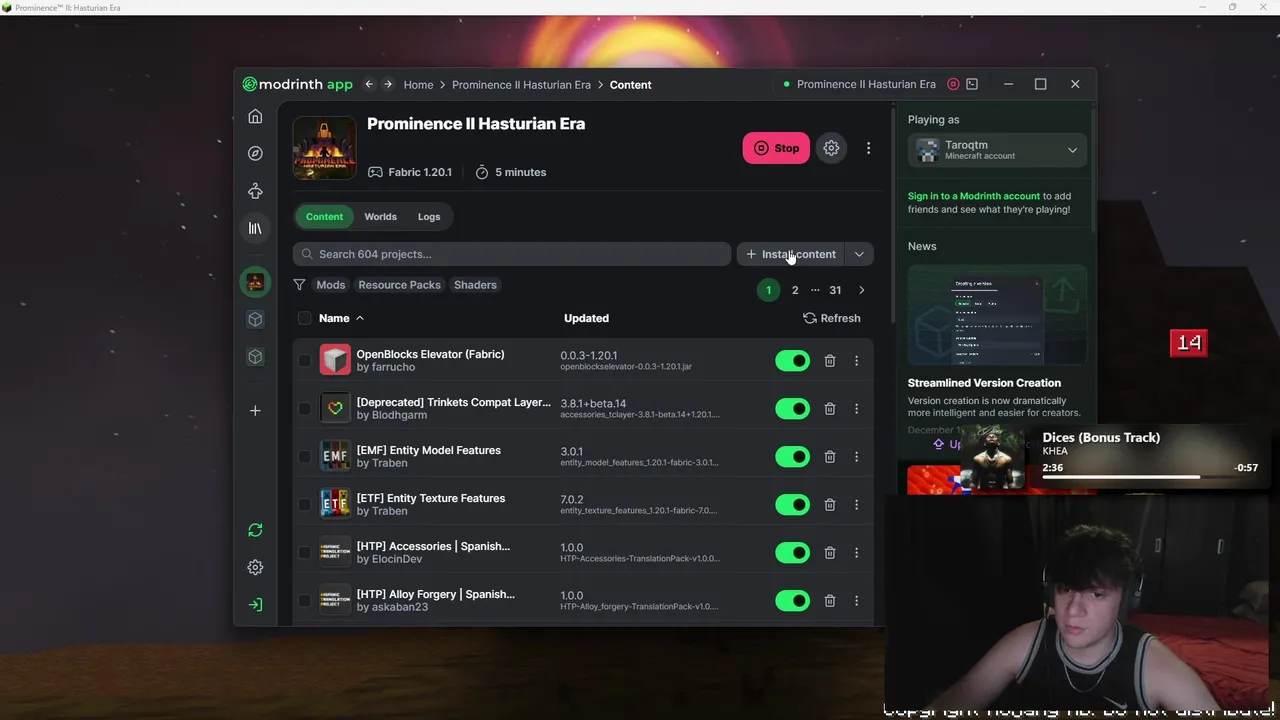The image size is (1280, 720).
Task: Sort by Name column header
Action: point(341,318)
